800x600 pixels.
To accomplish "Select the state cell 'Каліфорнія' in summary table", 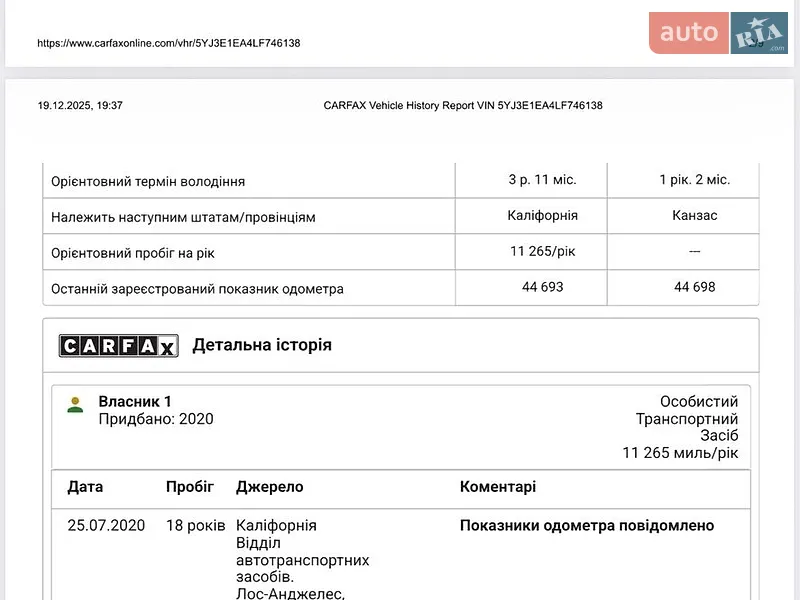I will pyautogui.click(x=542, y=215).
